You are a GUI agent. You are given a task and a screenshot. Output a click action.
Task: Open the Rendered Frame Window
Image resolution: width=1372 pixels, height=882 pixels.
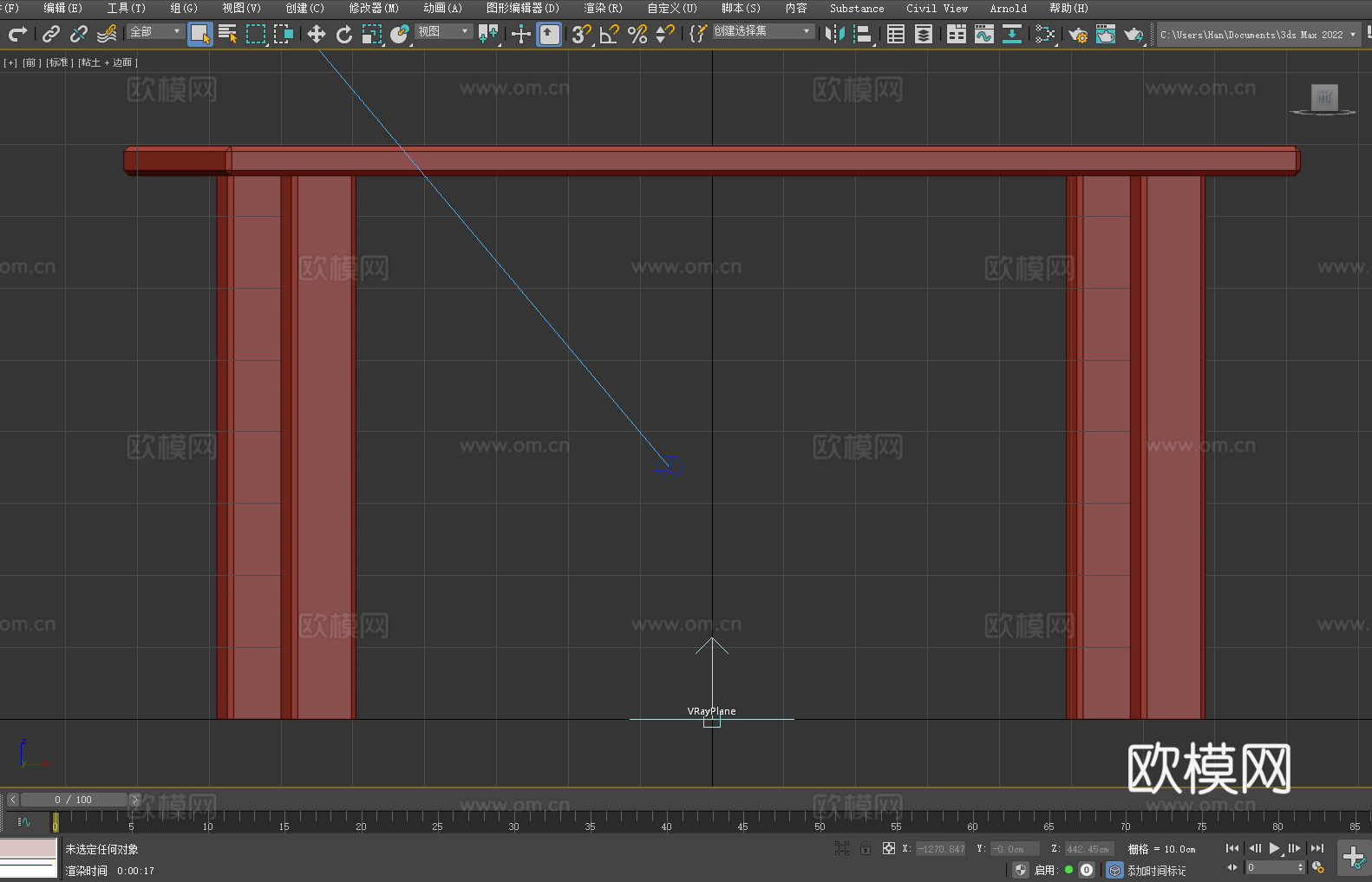1106,34
